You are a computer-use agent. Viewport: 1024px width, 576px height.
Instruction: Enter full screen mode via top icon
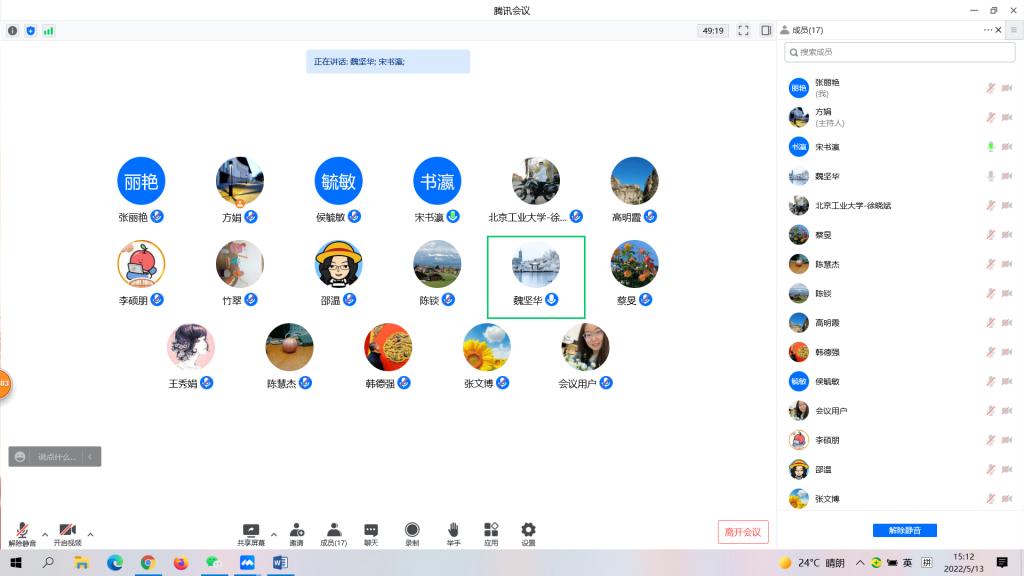tap(743, 31)
